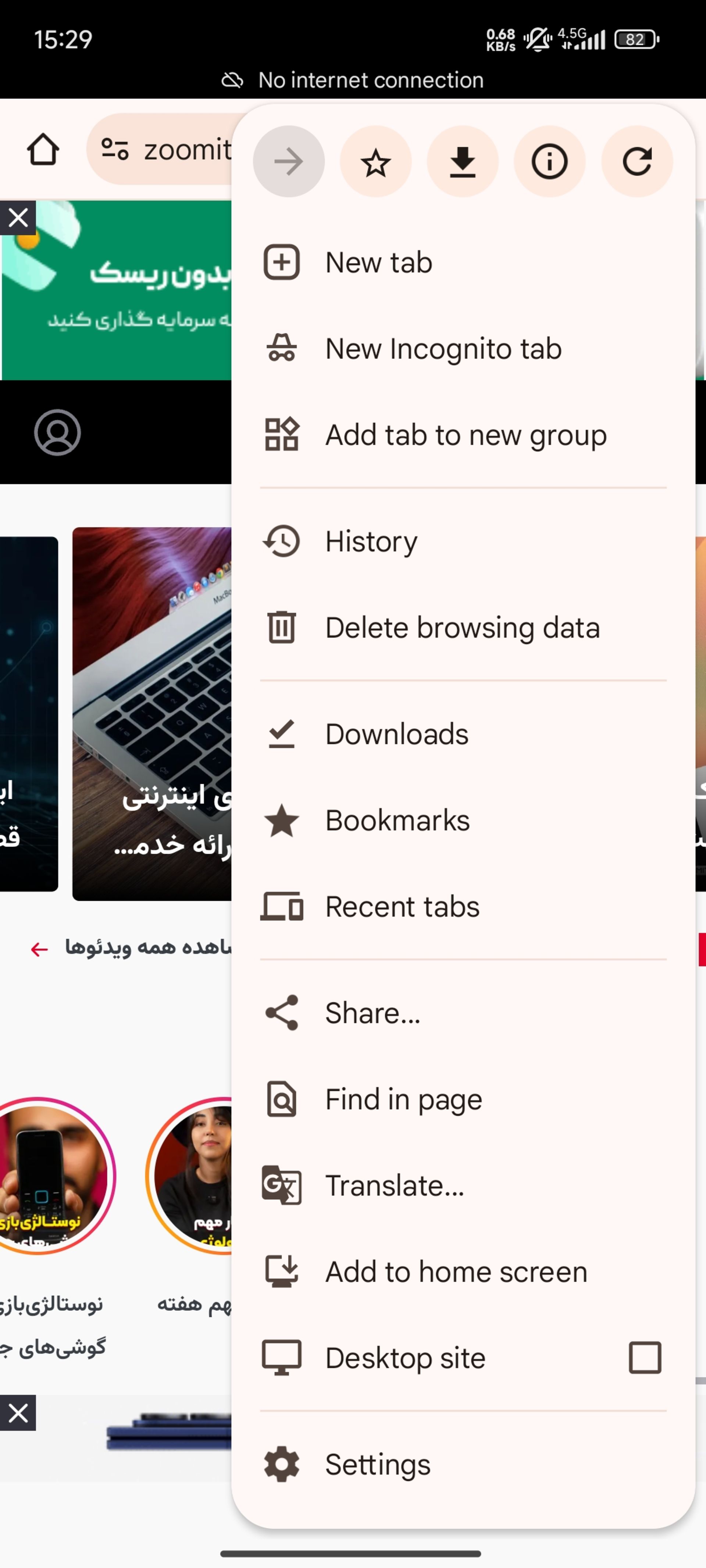Enable the Desktop site checkbox
Viewport: 706px width, 1568px height.
click(x=645, y=1357)
